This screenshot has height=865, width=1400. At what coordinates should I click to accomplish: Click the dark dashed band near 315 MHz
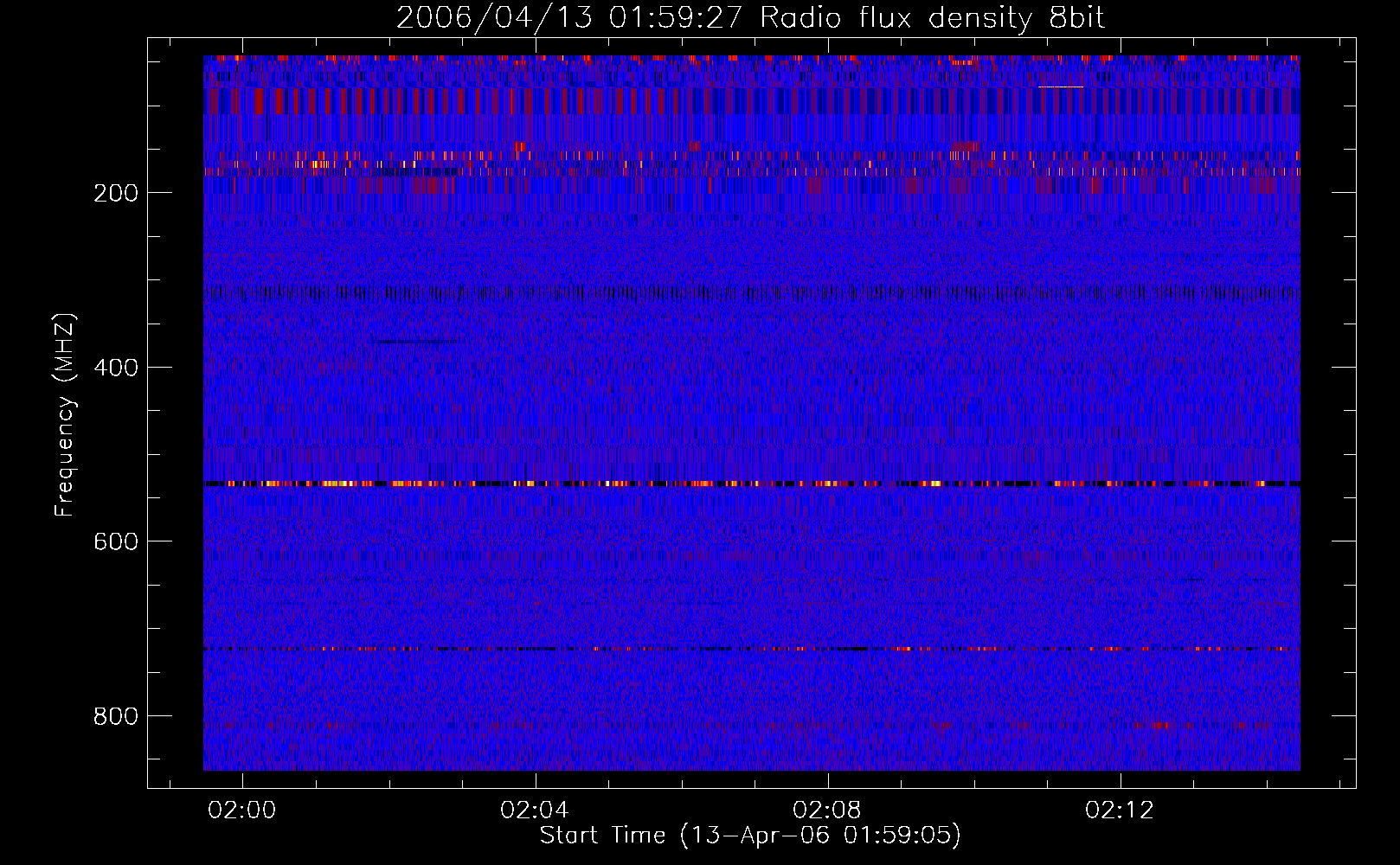click(752, 293)
